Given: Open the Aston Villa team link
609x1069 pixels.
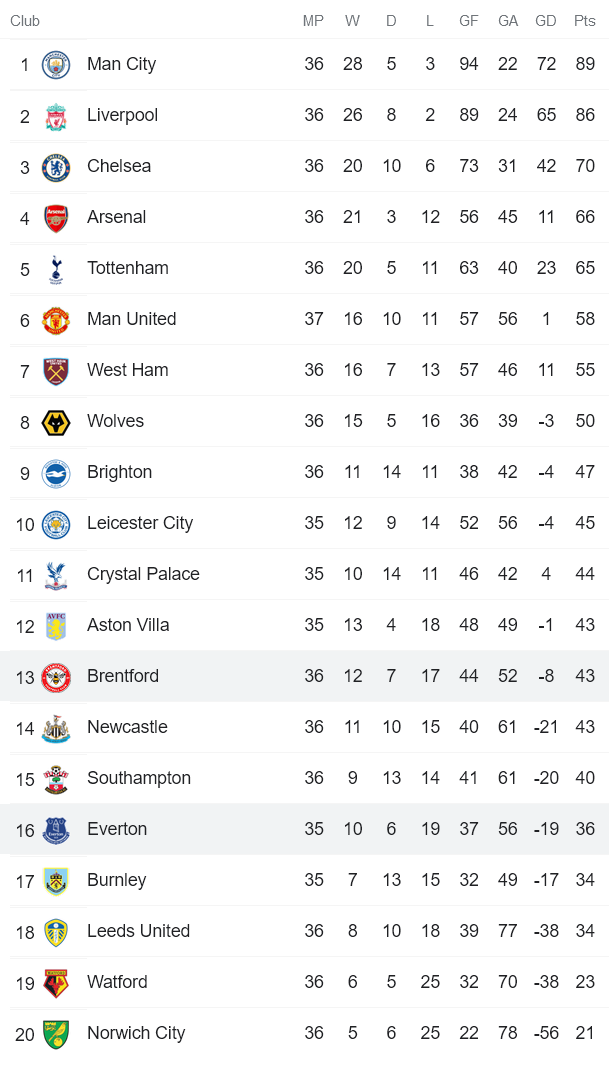Looking at the screenshot, I should pyautogui.click(x=127, y=625).
